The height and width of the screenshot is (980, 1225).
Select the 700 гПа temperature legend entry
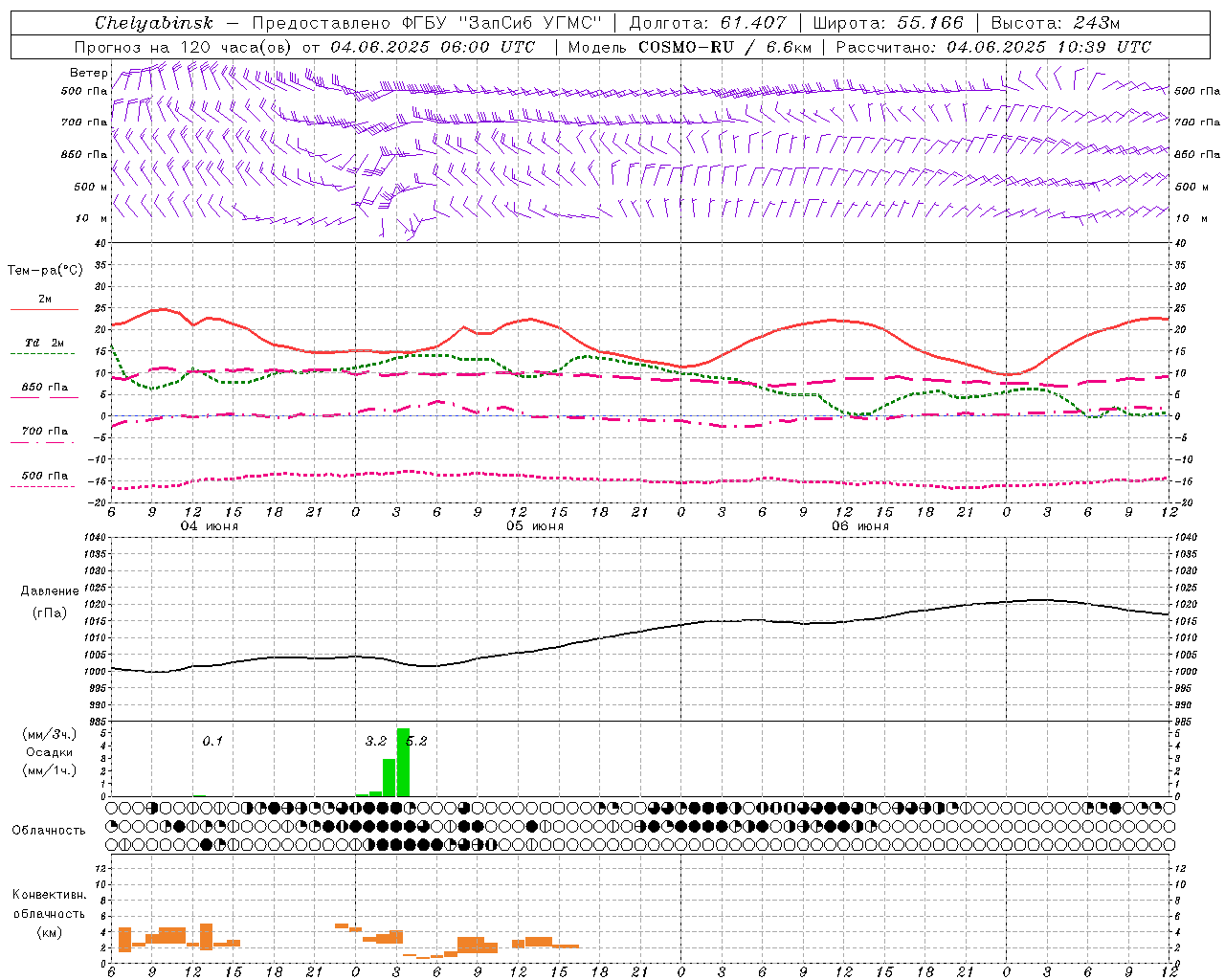click(44, 432)
